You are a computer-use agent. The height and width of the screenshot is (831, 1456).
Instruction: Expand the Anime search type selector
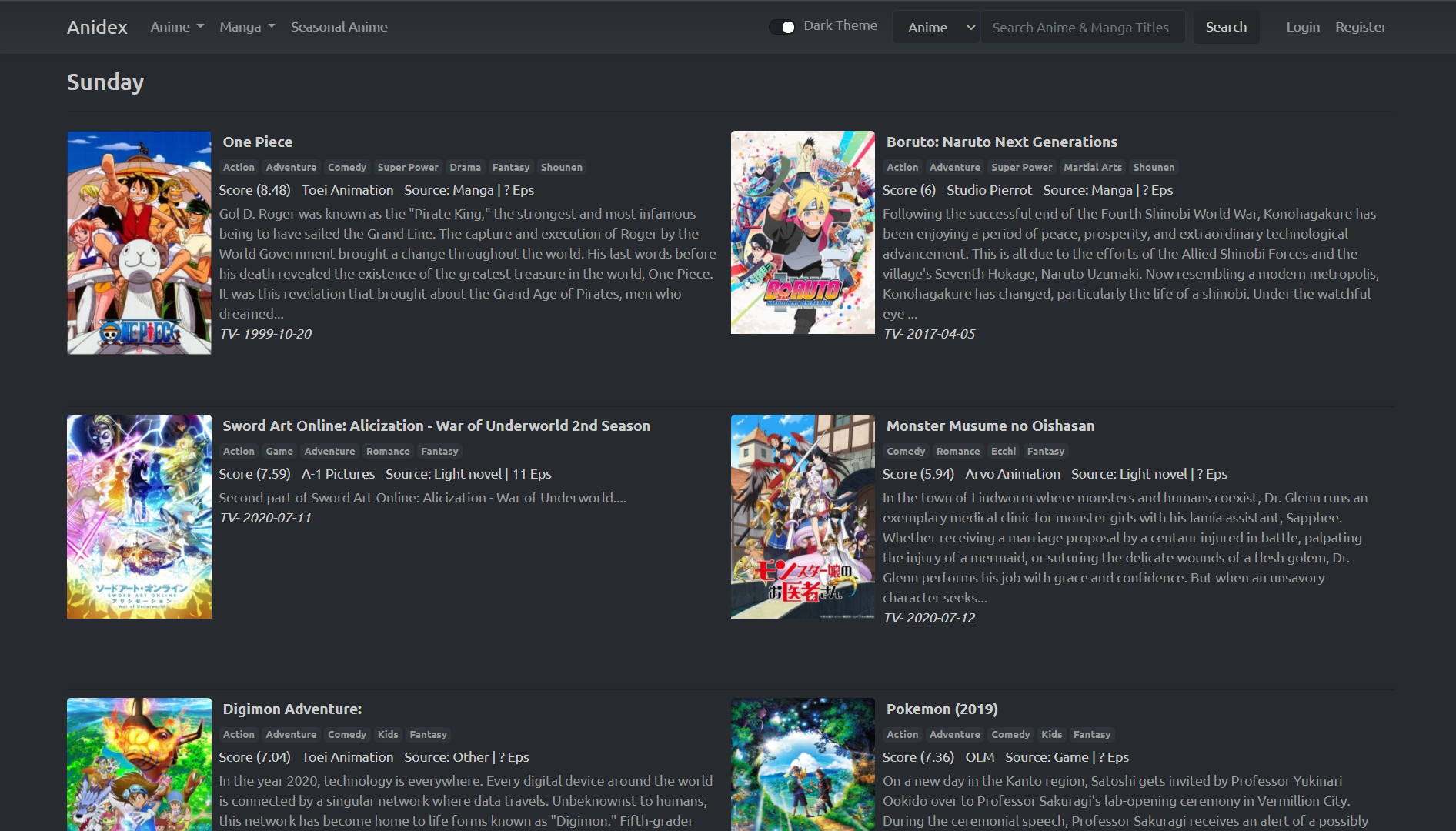(936, 27)
